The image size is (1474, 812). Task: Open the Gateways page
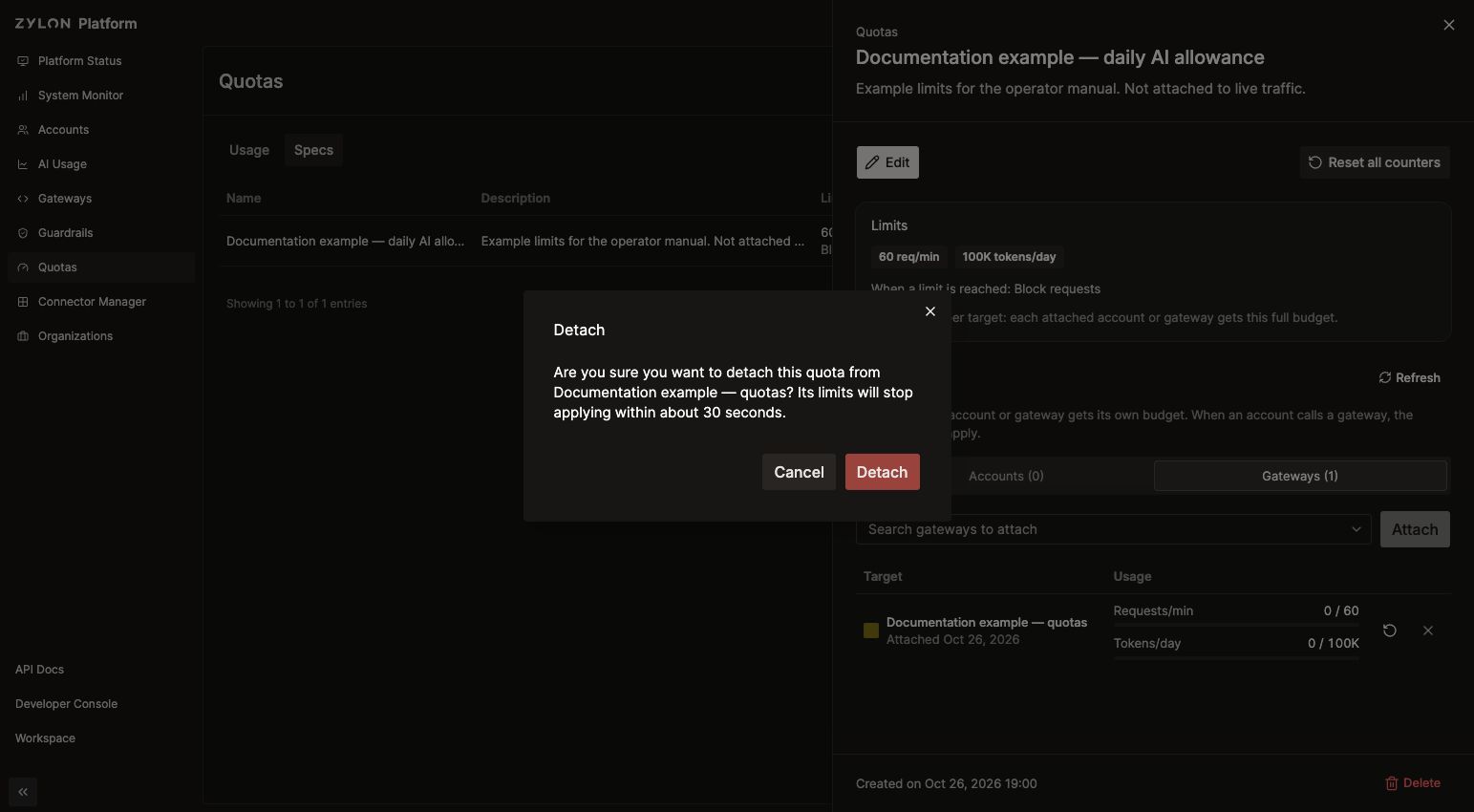coord(101,199)
